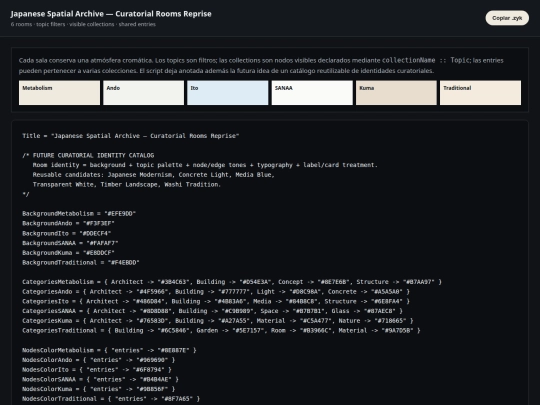Select the Ando color swatch
This screenshot has height=405, width=540.
[144, 93]
